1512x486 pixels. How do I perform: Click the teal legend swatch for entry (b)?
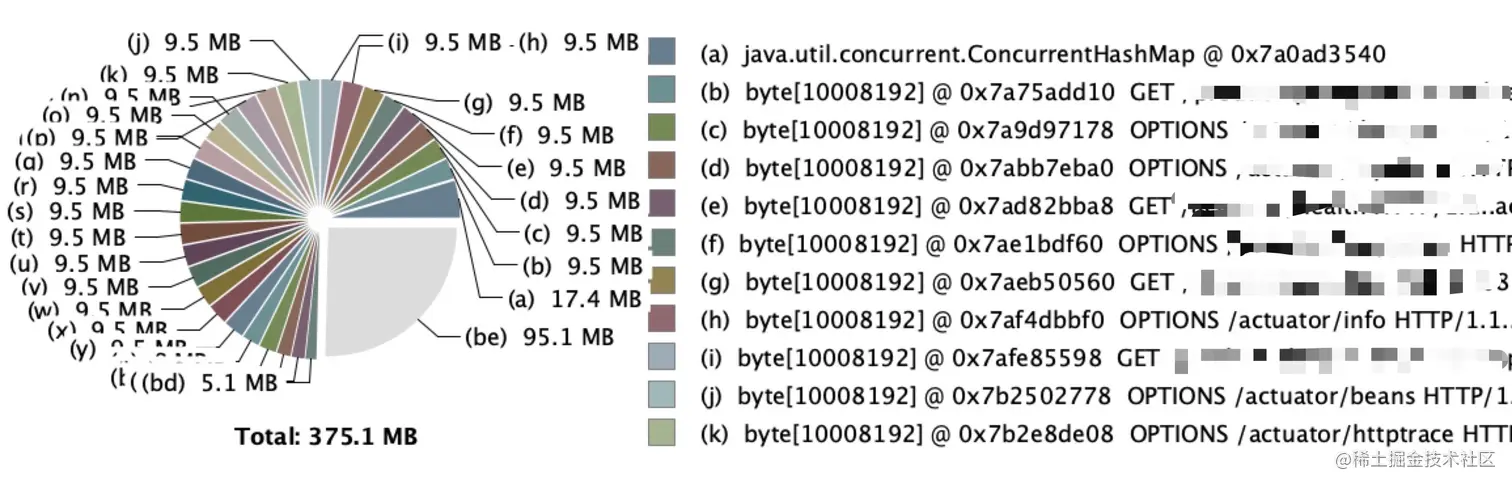click(x=662, y=90)
